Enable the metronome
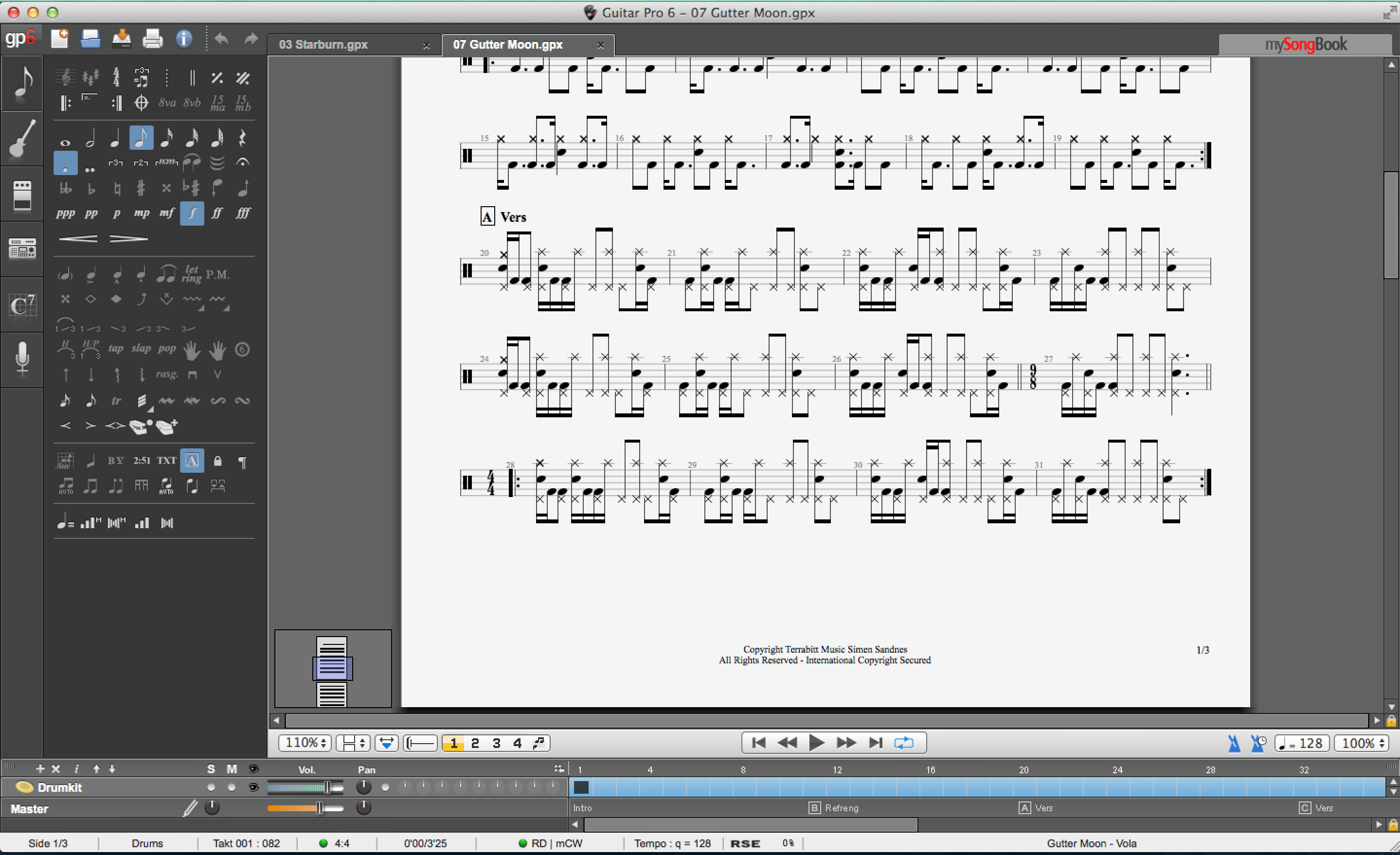Screen dimensions: 1400x855 click(1234, 743)
